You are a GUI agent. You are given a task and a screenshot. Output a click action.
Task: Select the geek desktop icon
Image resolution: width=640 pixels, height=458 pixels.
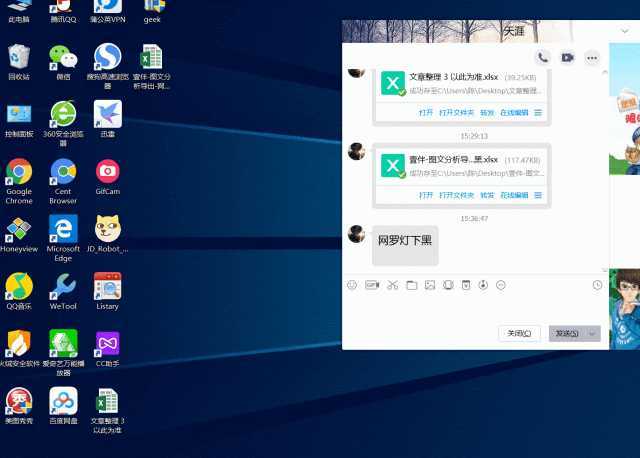tap(152, 11)
